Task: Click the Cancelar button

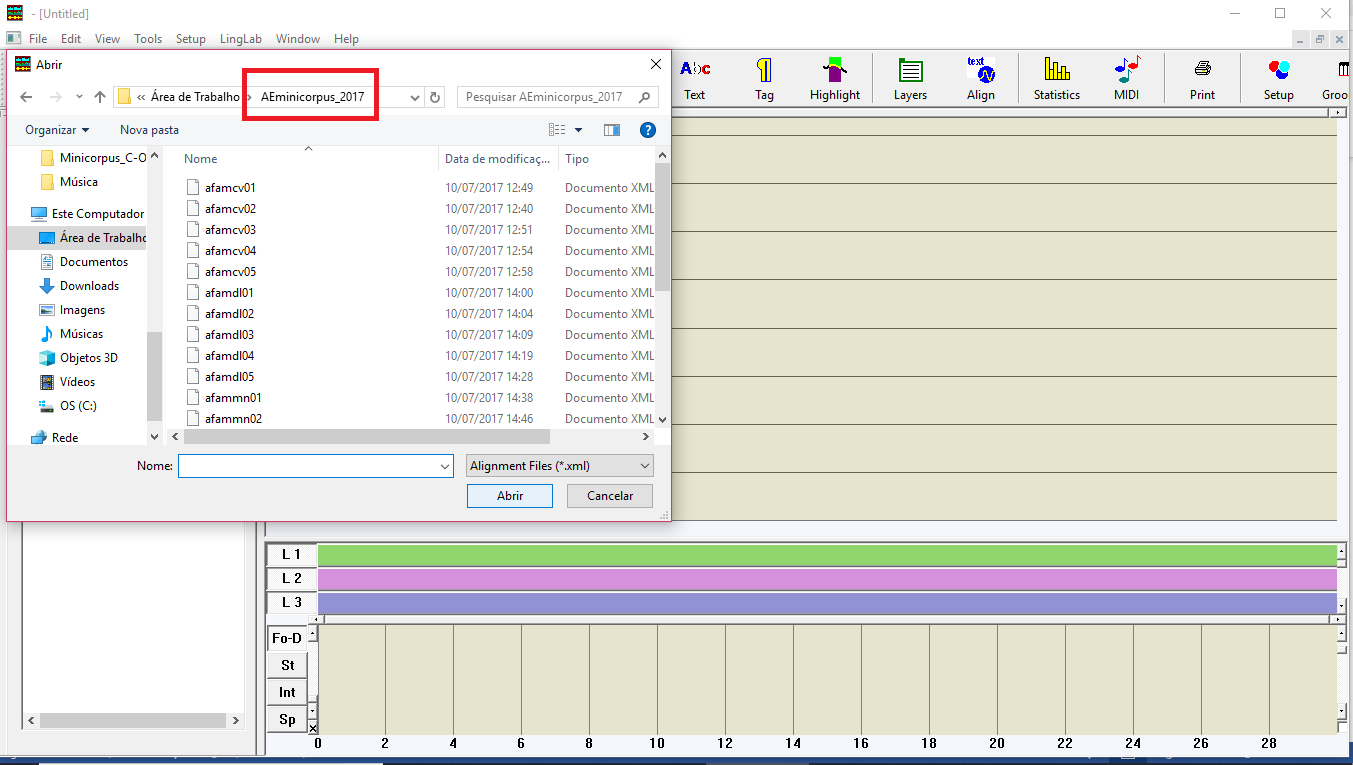Action: click(609, 496)
